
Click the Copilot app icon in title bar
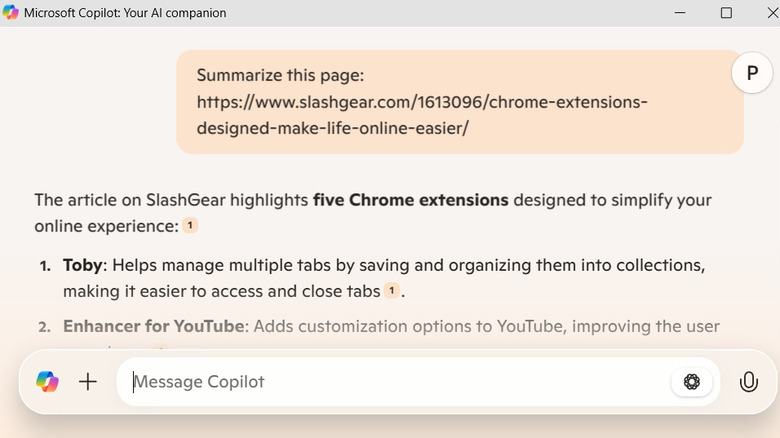(11, 13)
